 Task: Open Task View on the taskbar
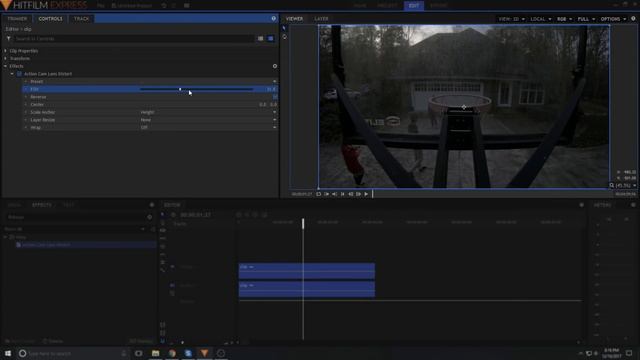(138, 353)
